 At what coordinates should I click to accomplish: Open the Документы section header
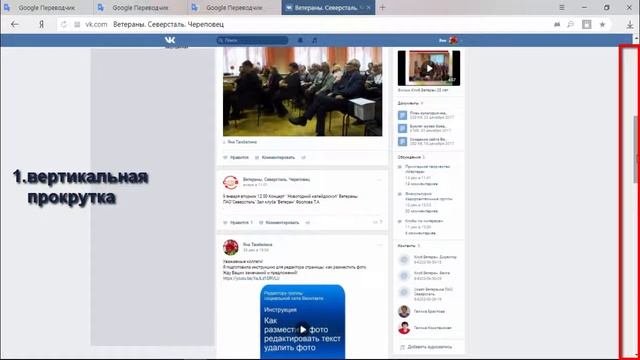(408, 103)
